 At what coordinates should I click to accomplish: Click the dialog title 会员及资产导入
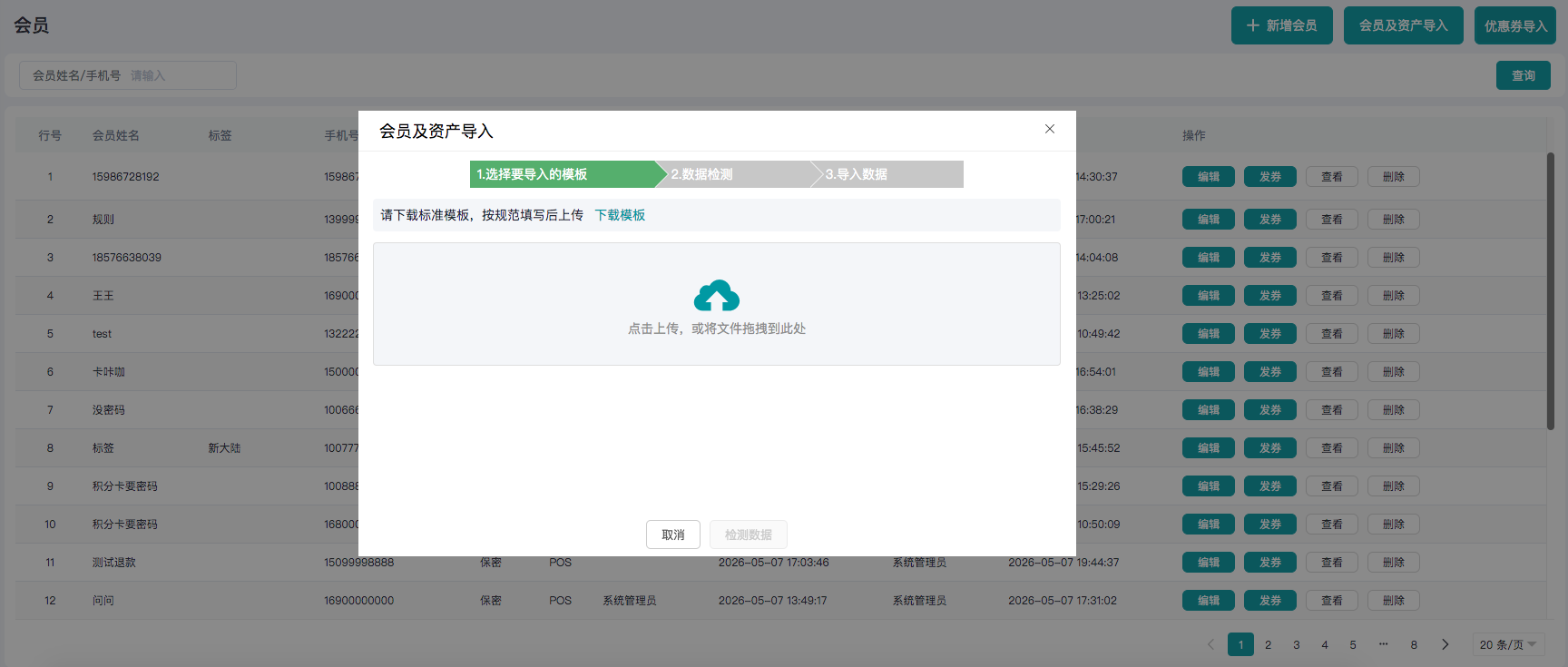pos(436,131)
